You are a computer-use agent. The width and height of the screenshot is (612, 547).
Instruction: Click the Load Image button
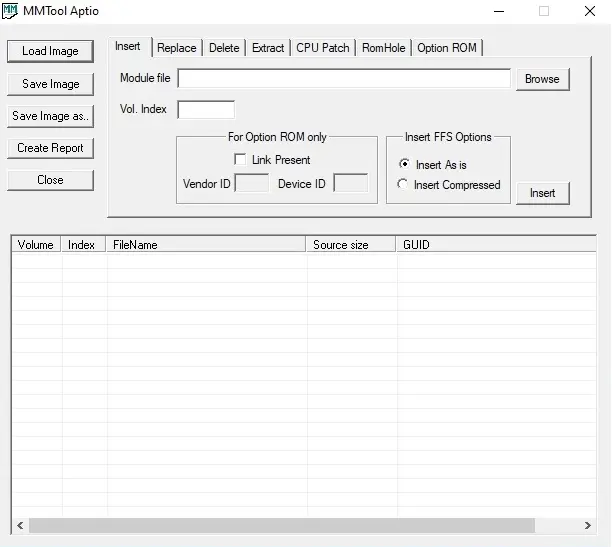click(x=50, y=51)
